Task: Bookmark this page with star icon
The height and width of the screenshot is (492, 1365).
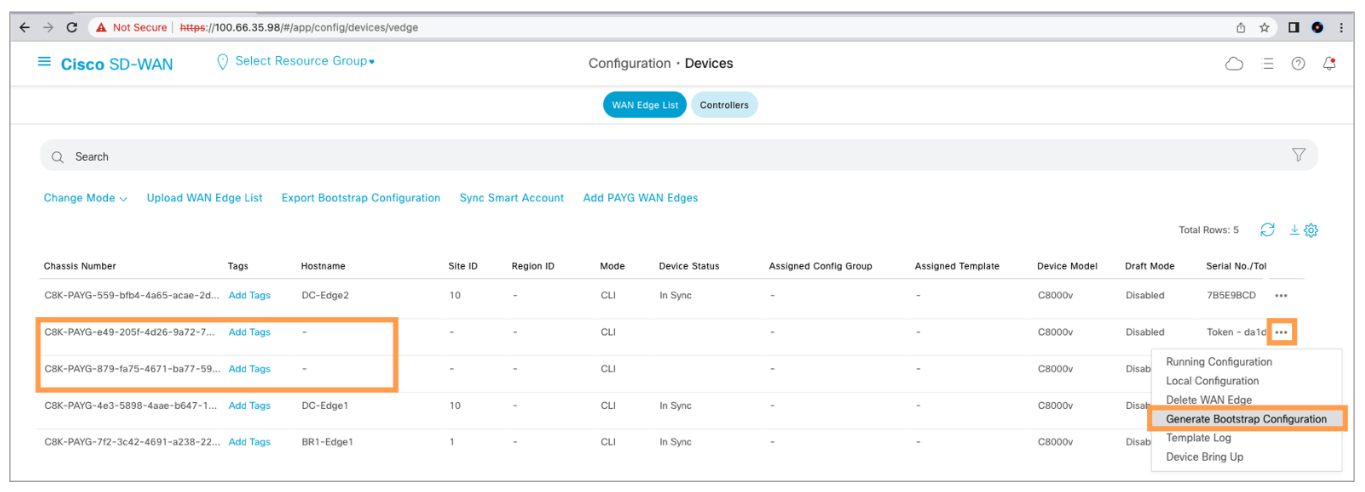Action: coord(1265,27)
